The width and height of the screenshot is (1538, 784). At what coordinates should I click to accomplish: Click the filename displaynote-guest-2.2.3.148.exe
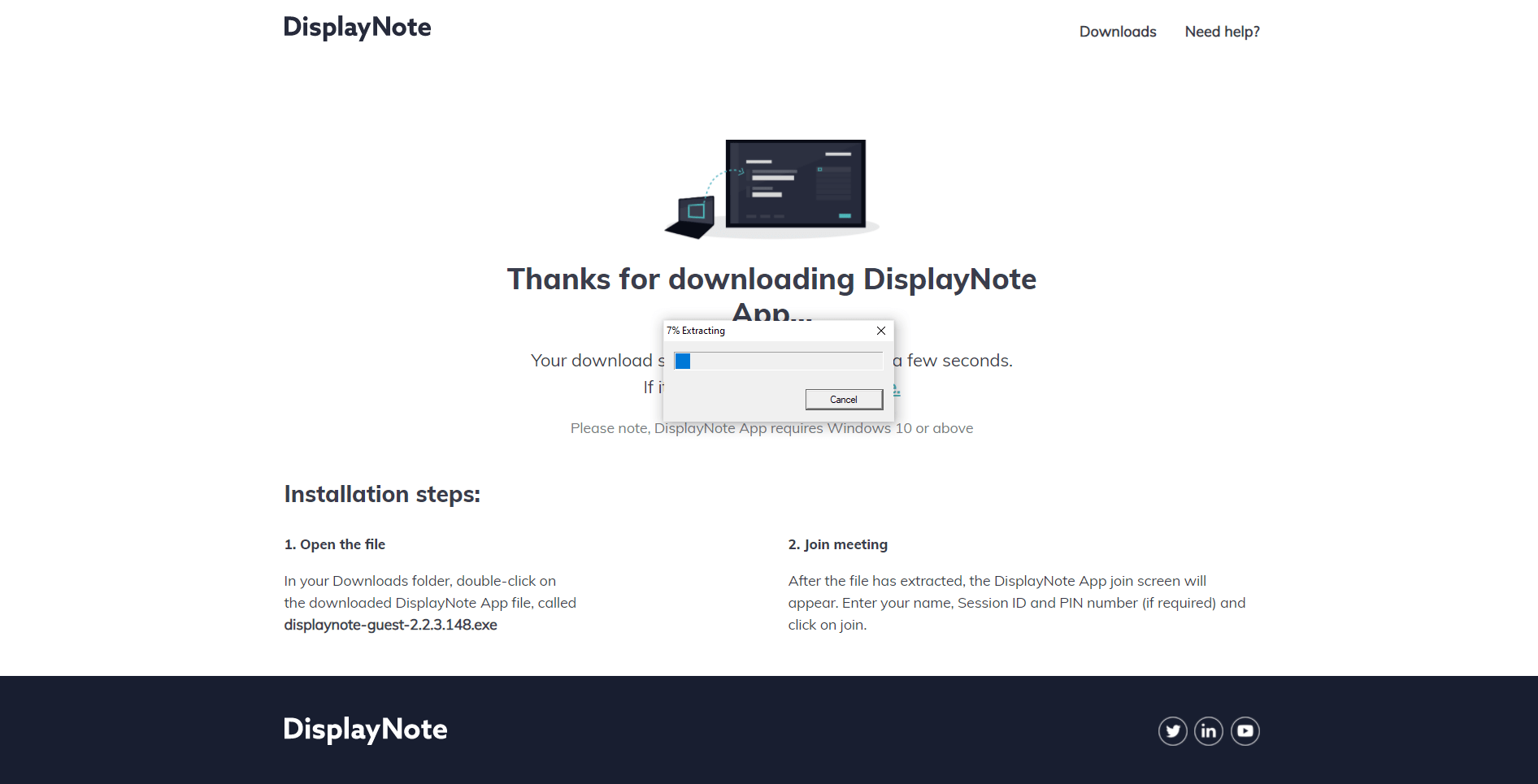pos(390,625)
